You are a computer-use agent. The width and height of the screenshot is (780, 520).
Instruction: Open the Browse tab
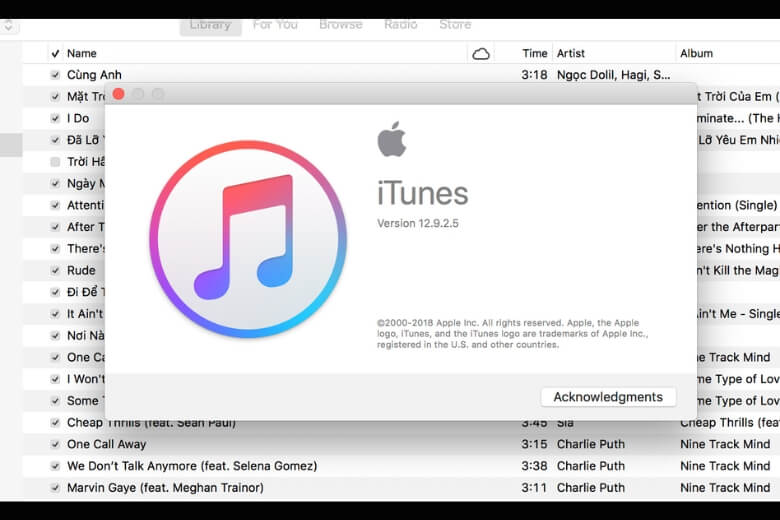[341, 25]
